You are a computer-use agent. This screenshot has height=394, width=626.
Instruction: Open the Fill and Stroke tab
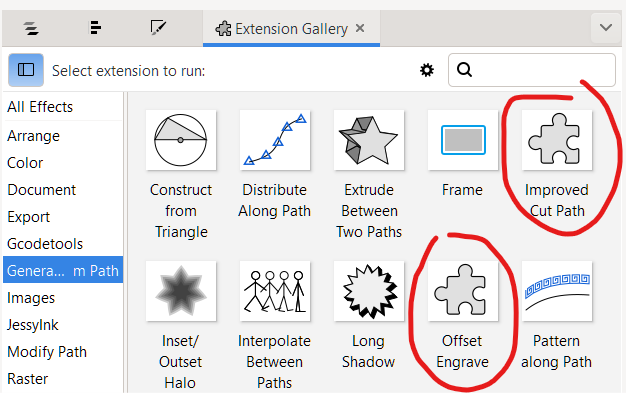pyautogui.click(x=158, y=28)
